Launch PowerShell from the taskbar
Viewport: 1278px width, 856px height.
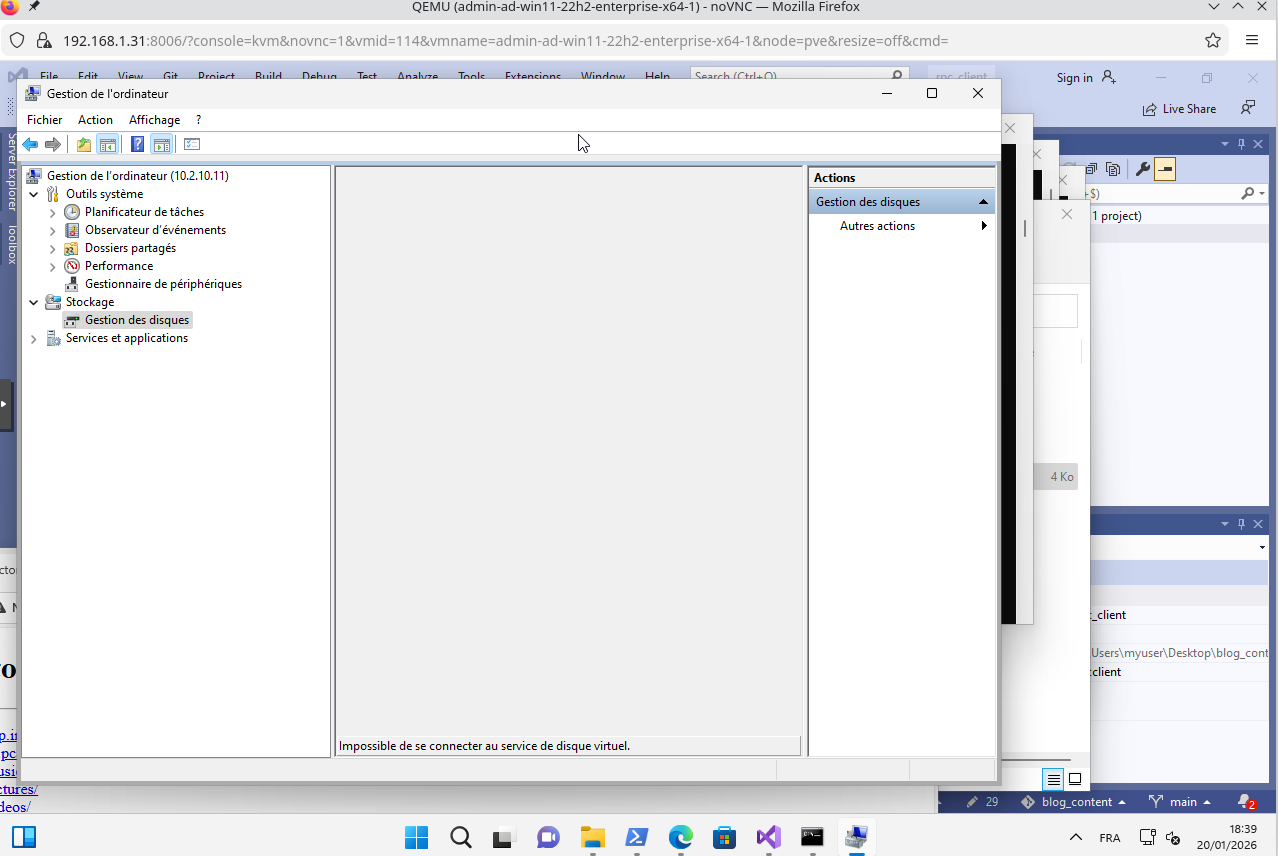coord(637,837)
